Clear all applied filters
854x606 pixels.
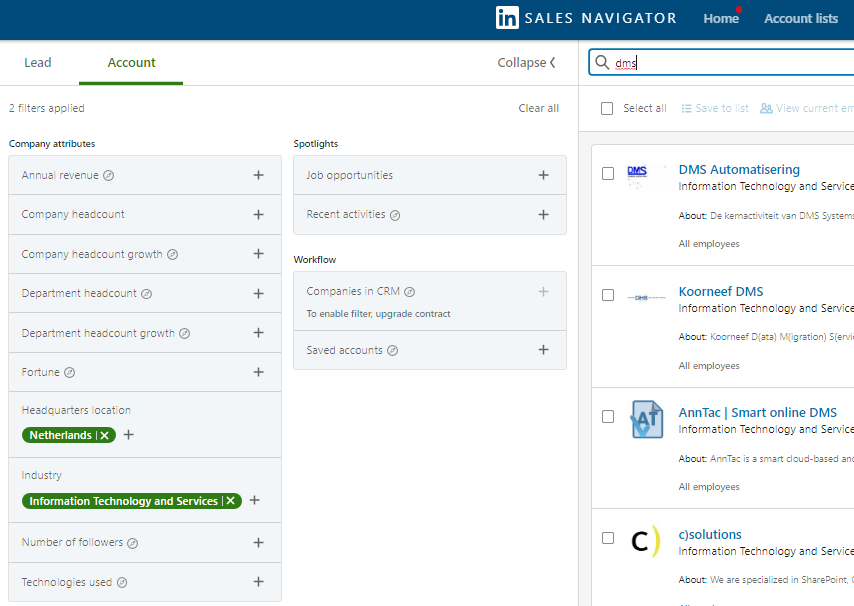tap(538, 108)
